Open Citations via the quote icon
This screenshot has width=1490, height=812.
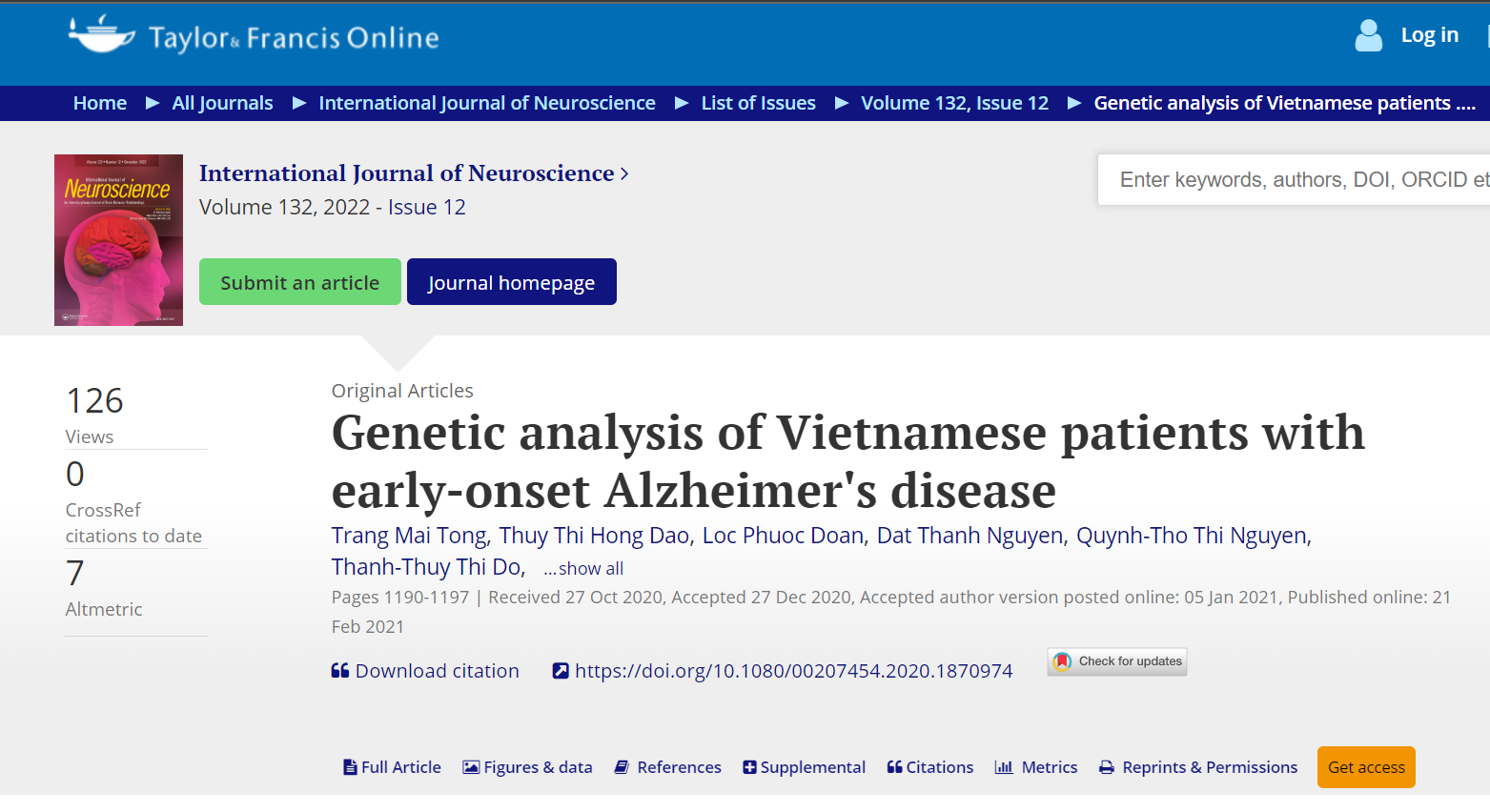pyautogui.click(x=893, y=766)
